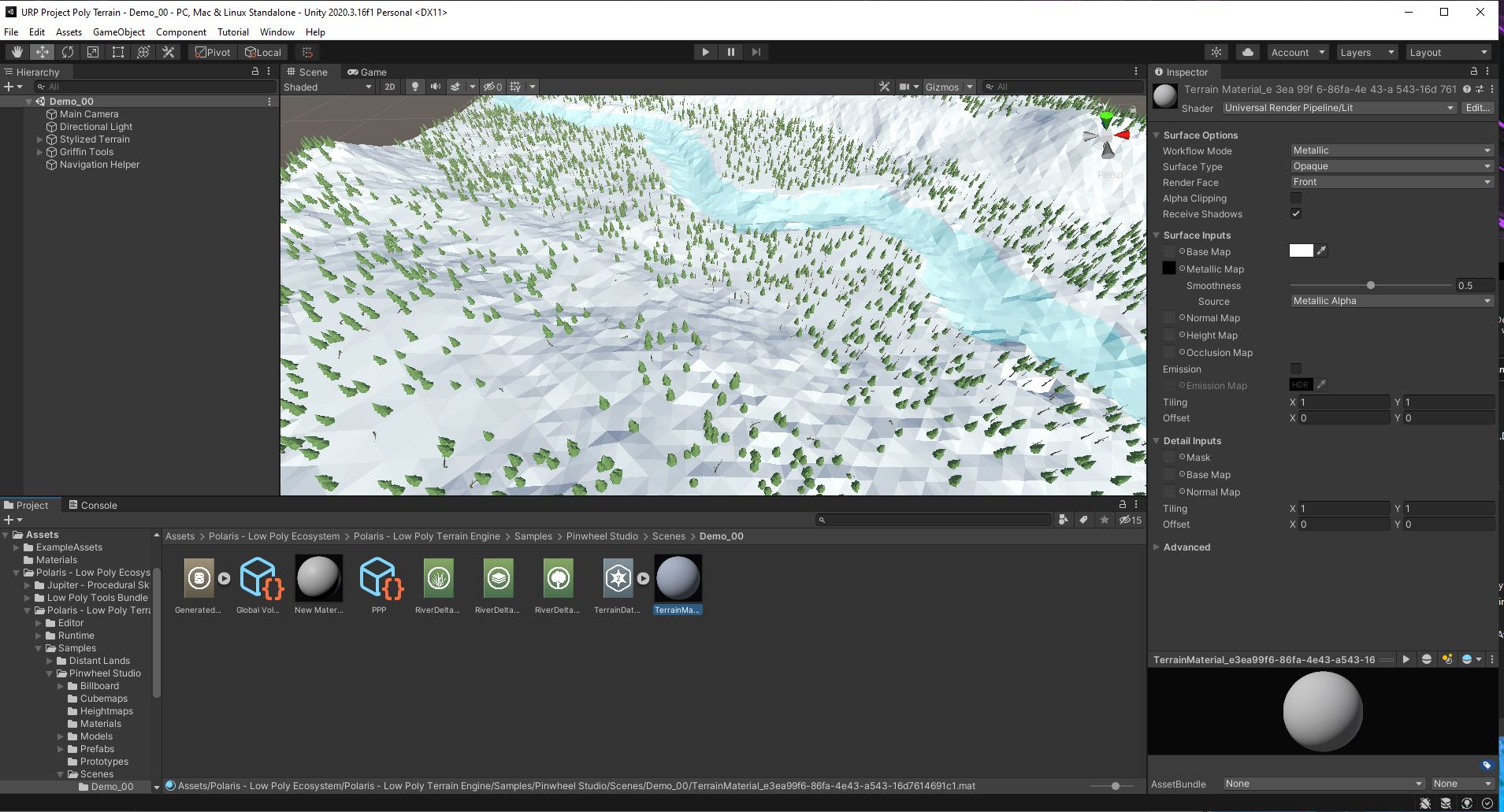Open the Account button menu
The image size is (1504, 812).
pyautogui.click(x=1297, y=52)
